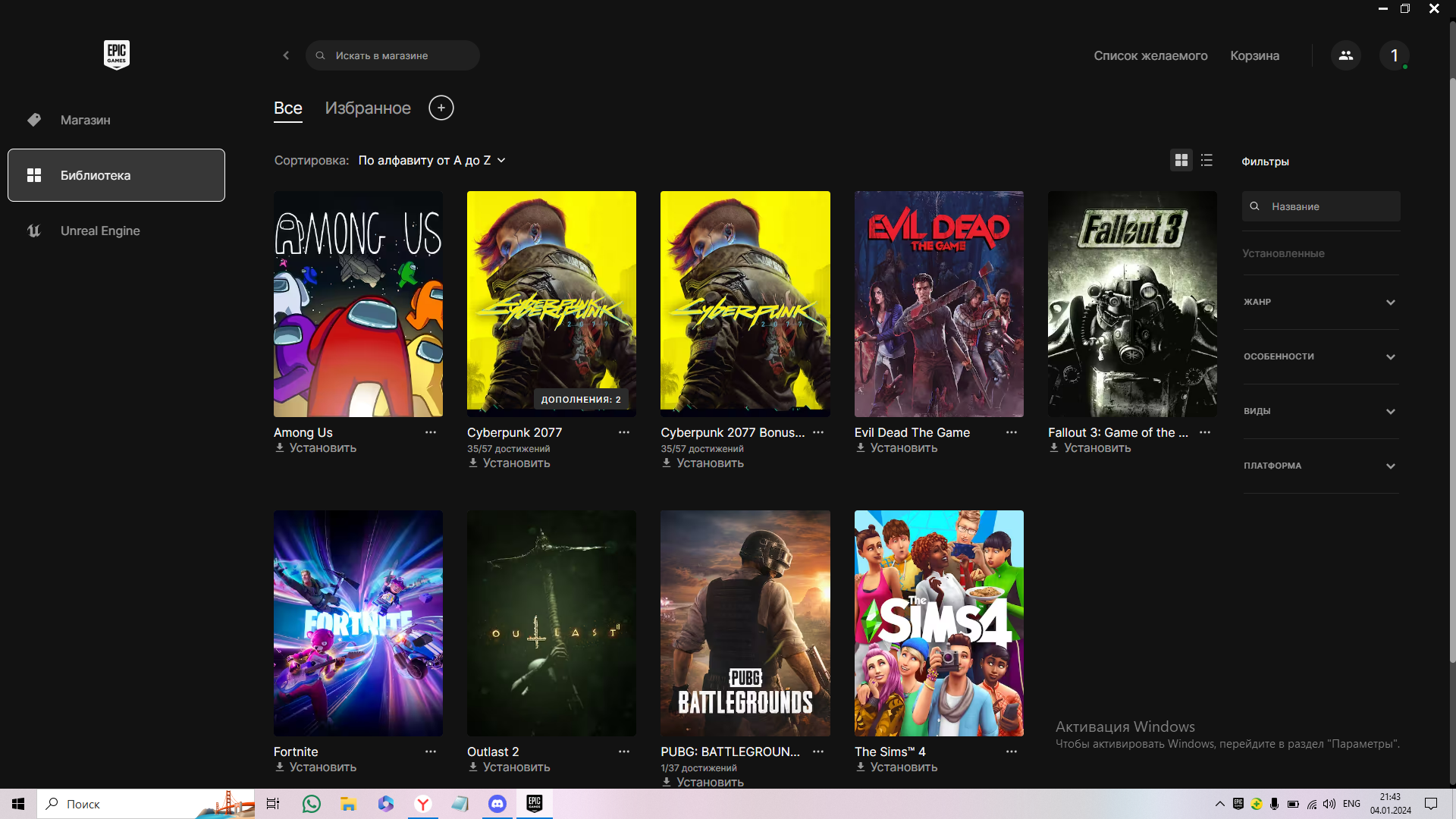Screen dimensions: 1456x819
Task: Focus the Название filter field
Action: [x=1321, y=206]
